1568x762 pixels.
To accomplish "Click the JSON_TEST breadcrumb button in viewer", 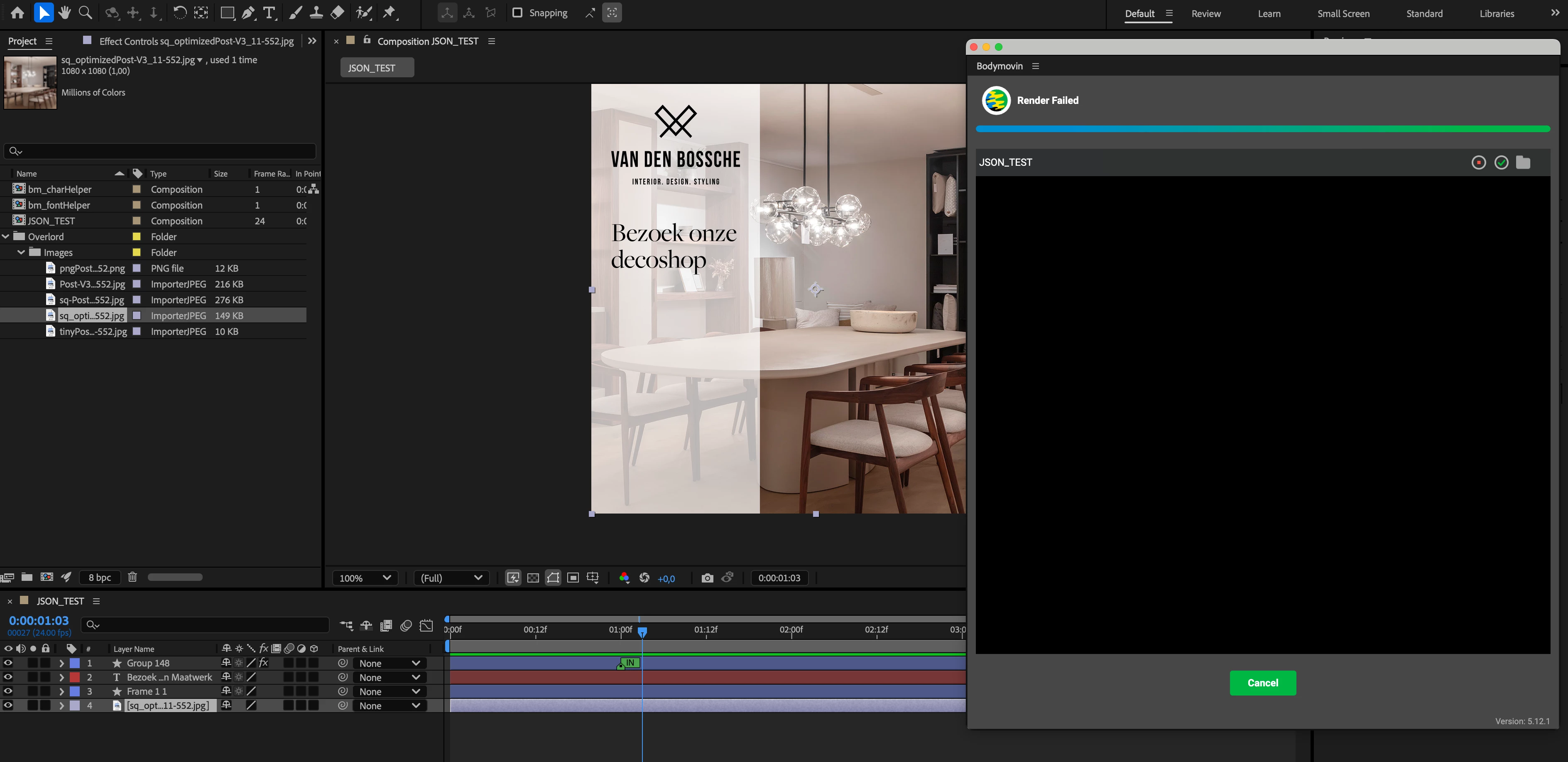I will pos(377,68).
